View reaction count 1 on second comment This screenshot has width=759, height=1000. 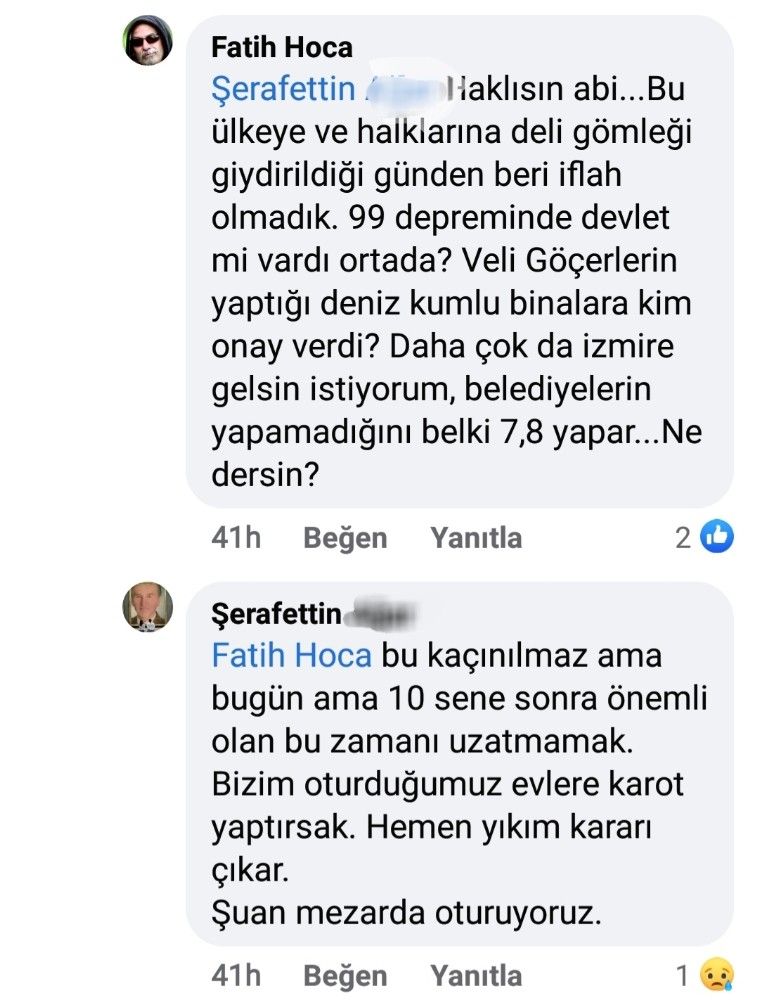[683, 975]
